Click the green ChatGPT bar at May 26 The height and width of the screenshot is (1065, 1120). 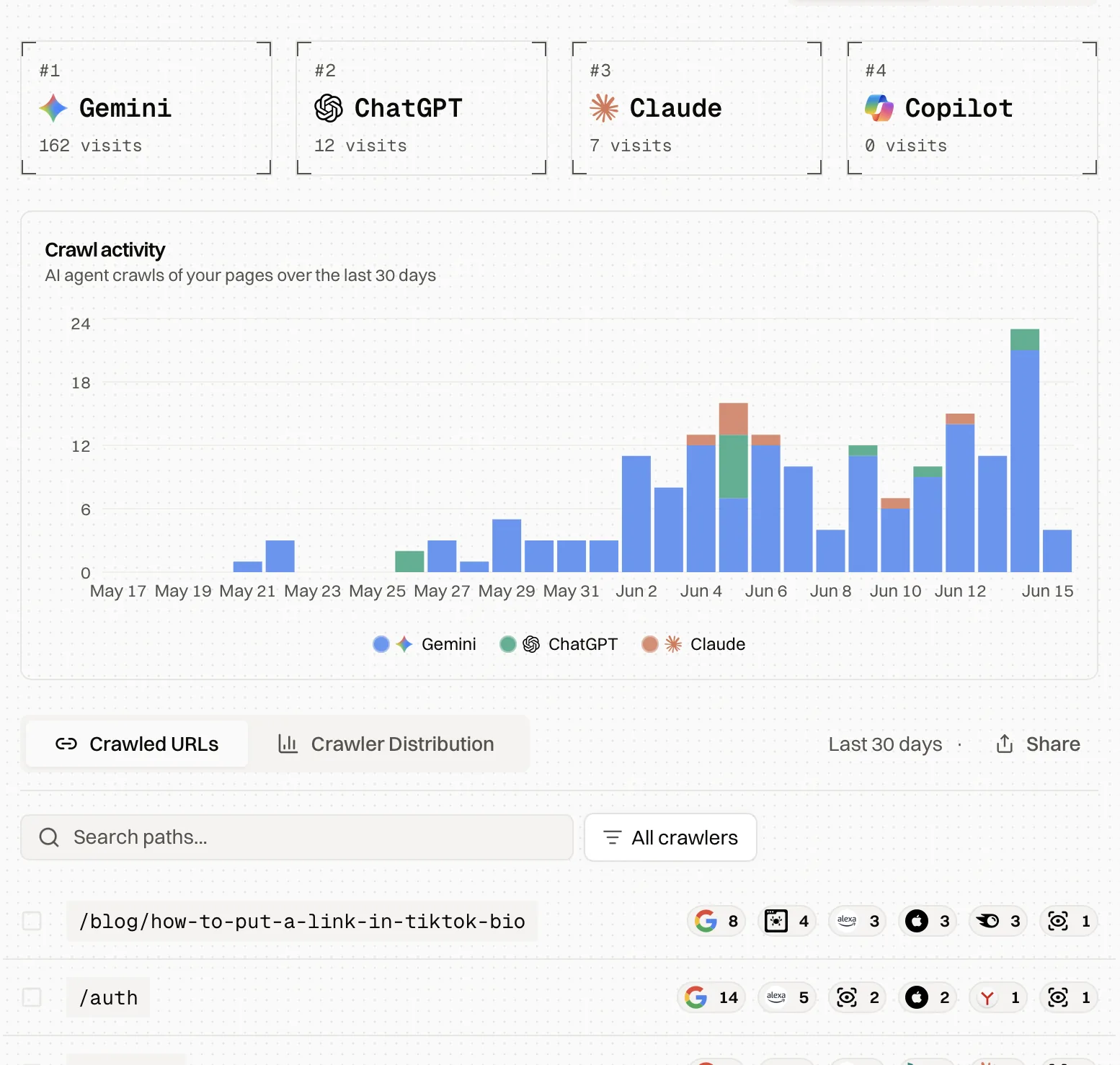[x=409, y=561]
